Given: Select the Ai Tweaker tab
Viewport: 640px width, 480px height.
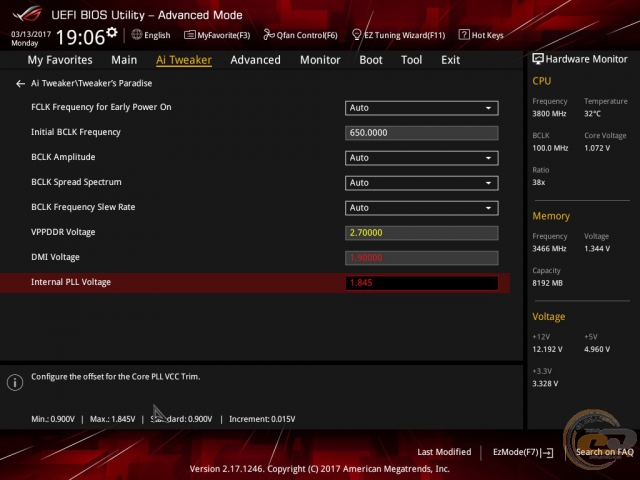Looking at the screenshot, I should 184,60.
